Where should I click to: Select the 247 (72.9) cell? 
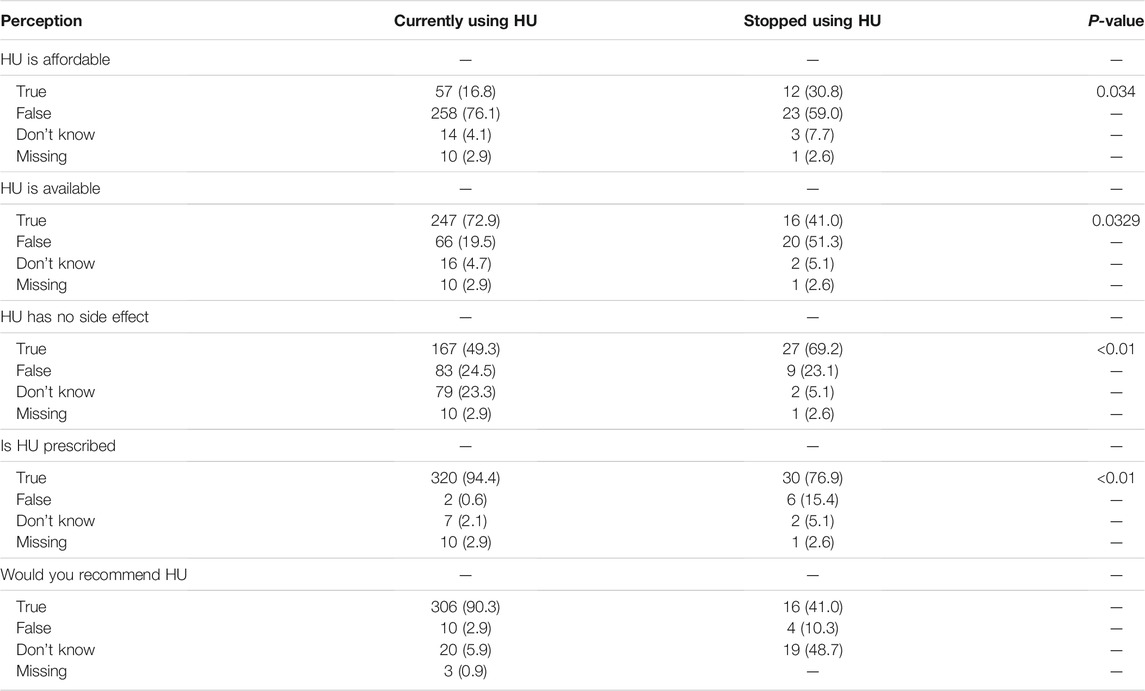click(x=465, y=221)
